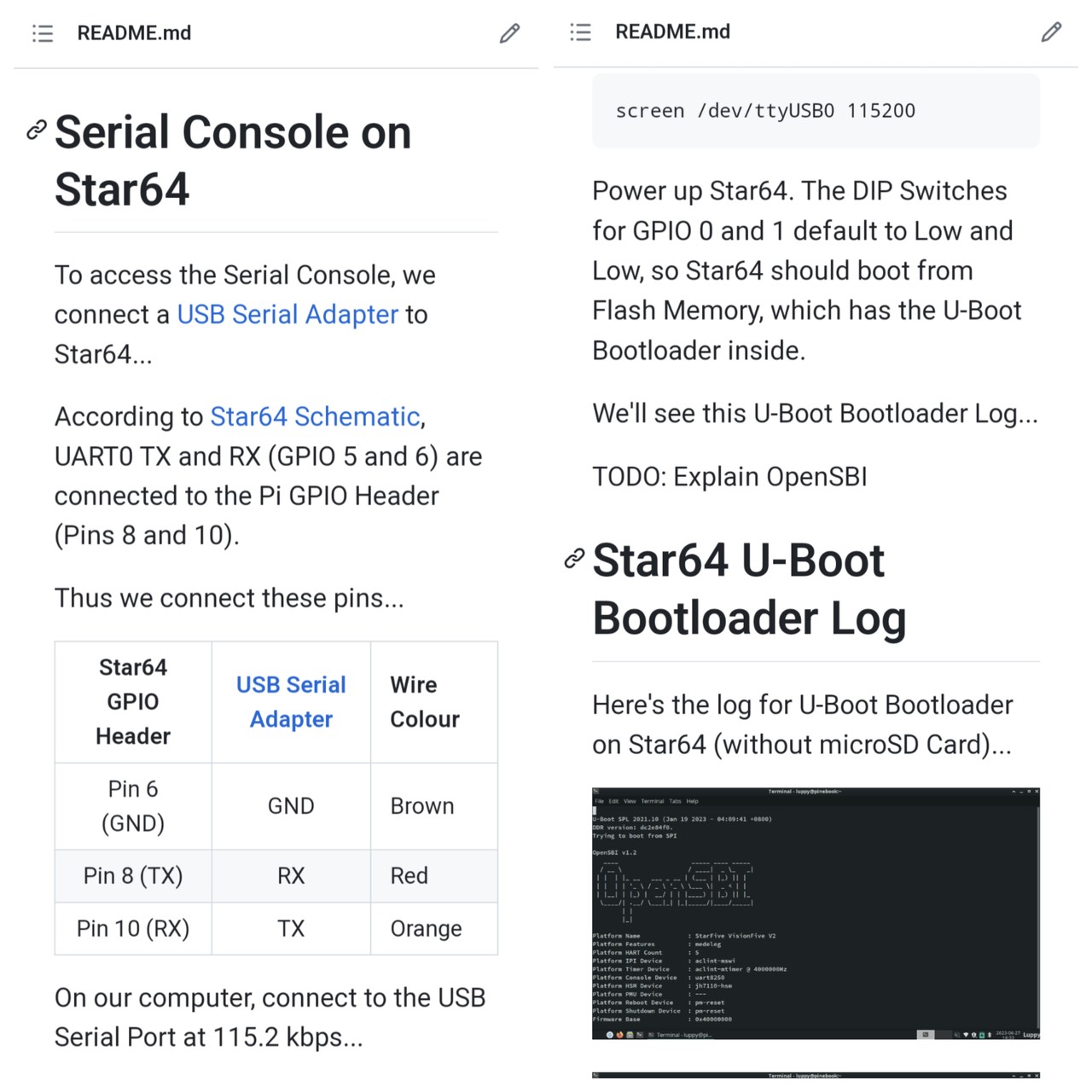
Task: Click the Orange wire colour cell
Action: click(x=426, y=929)
